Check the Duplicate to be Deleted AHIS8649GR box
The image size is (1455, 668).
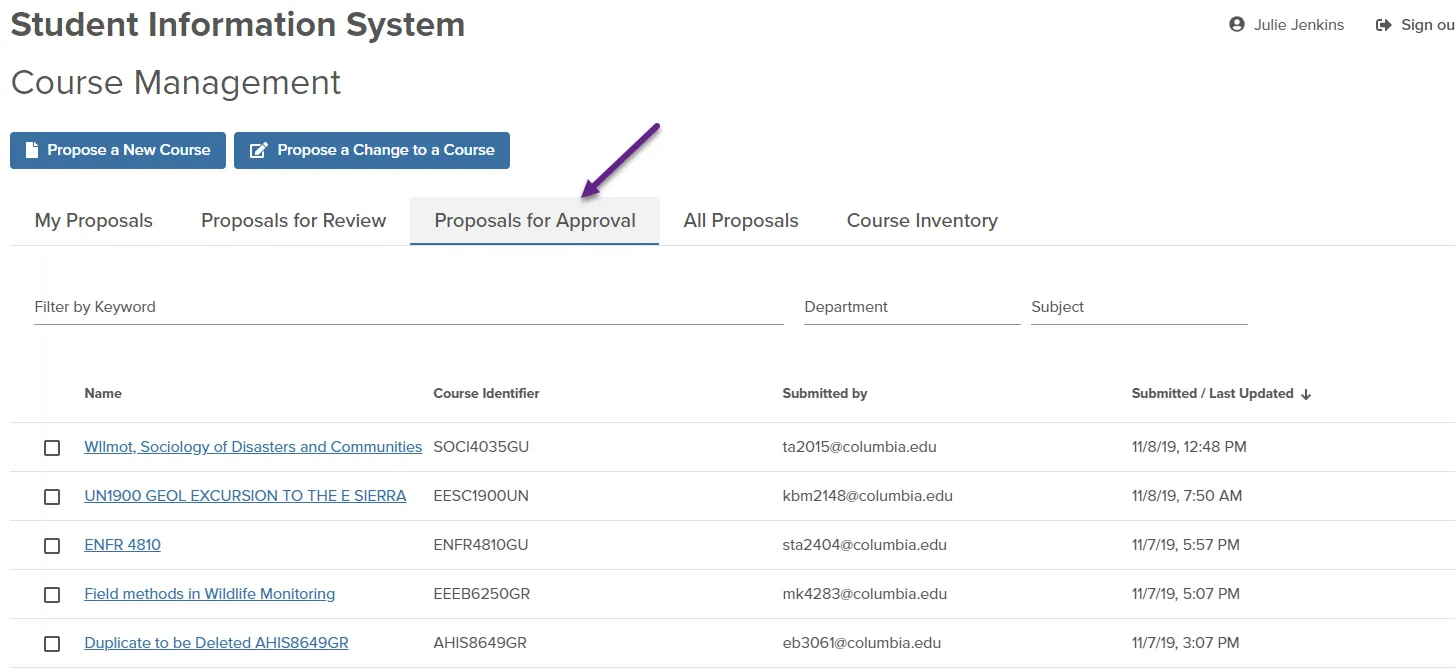pyautogui.click(x=52, y=644)
